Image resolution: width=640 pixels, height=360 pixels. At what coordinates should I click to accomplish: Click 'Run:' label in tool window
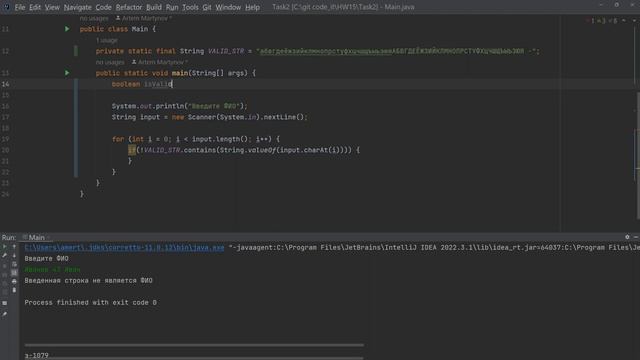point(9,237)
